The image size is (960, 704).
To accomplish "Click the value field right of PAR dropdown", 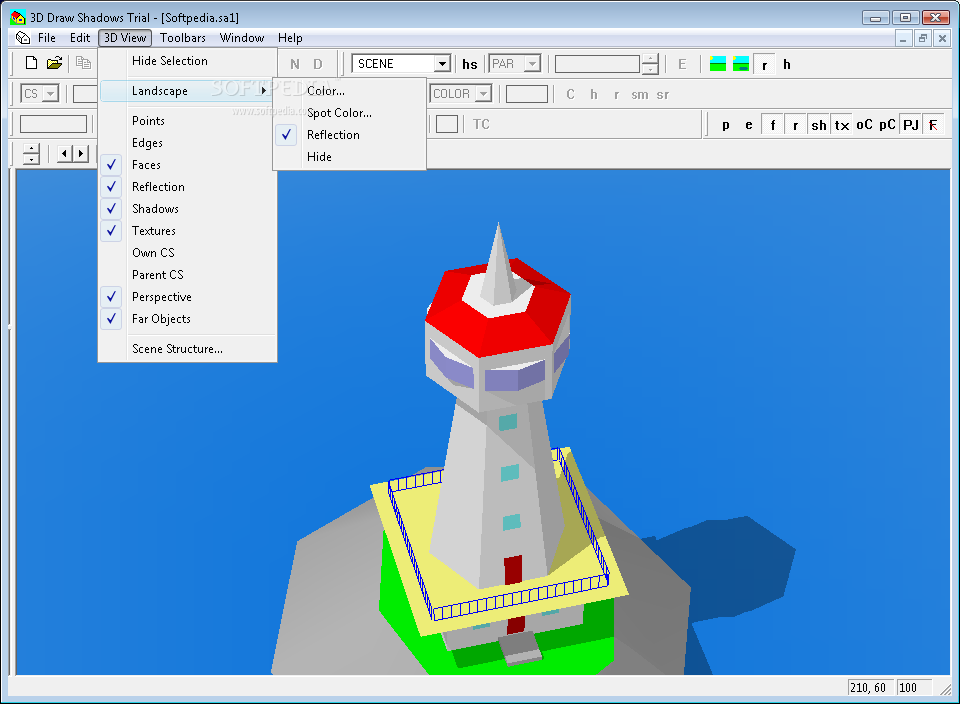I will point(598,64).
